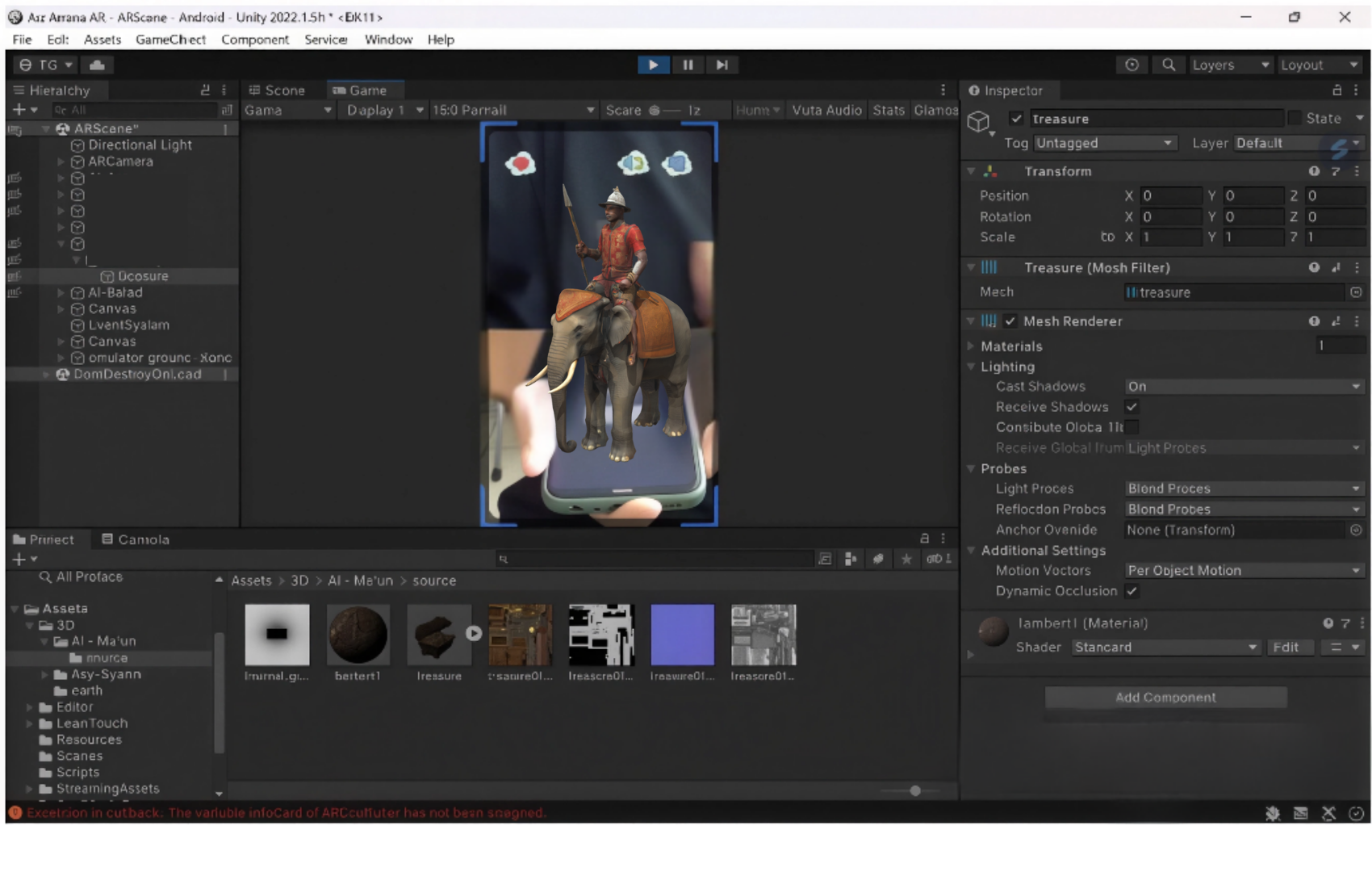Click the Add Component button
The height and width of the screenshot is (872, 1372).
click(x=1165, y=697)
